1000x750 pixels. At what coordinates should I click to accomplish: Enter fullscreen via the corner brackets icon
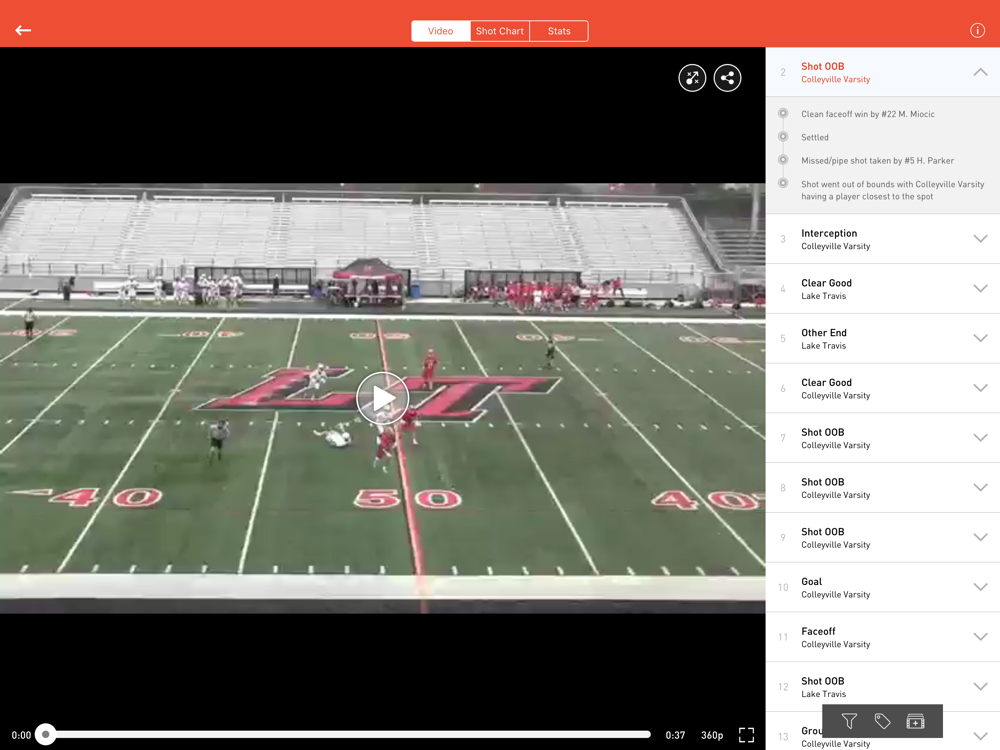[746, 735]
